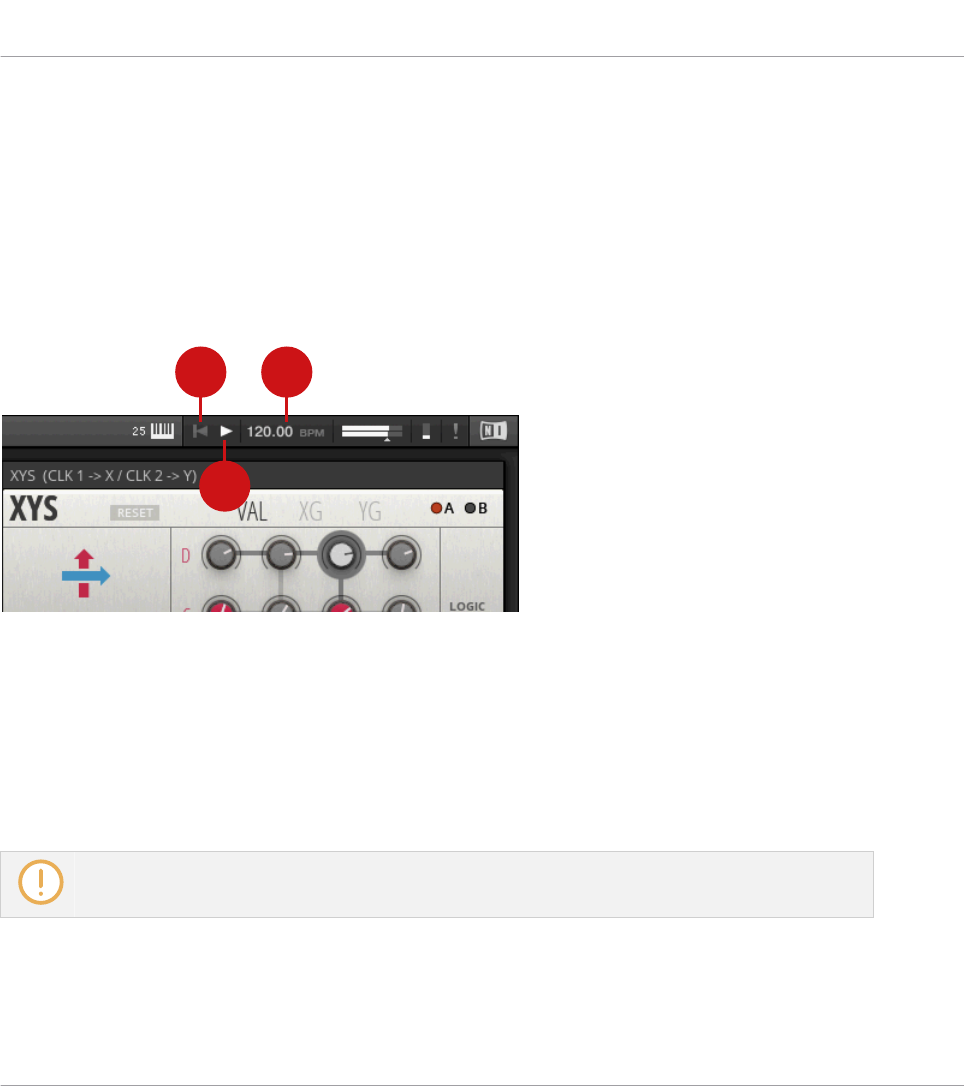
Task: Click the RESET button in XYS
Action: point(134,513)
